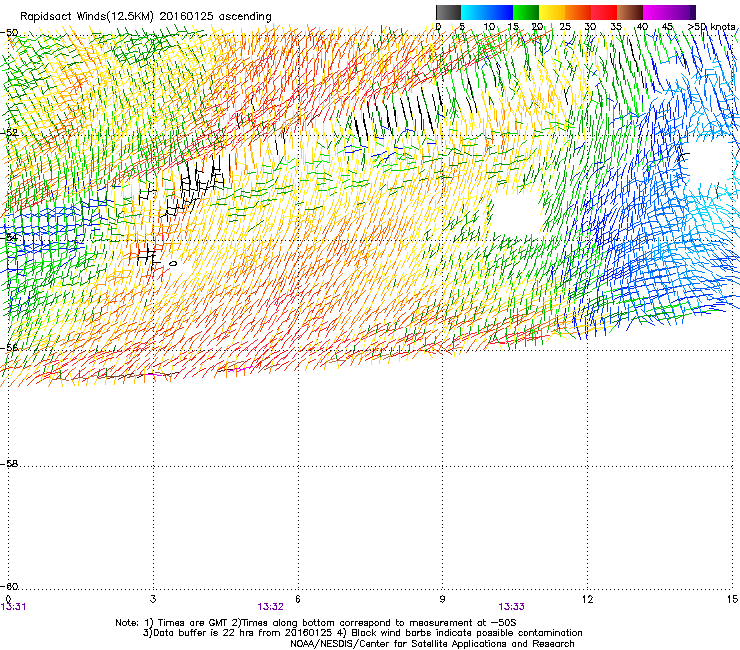Image resolution: width=740 pixels, height=650 pixels.
Task: Click the '9' longitude axis label
Action: [x=442, y=599]
